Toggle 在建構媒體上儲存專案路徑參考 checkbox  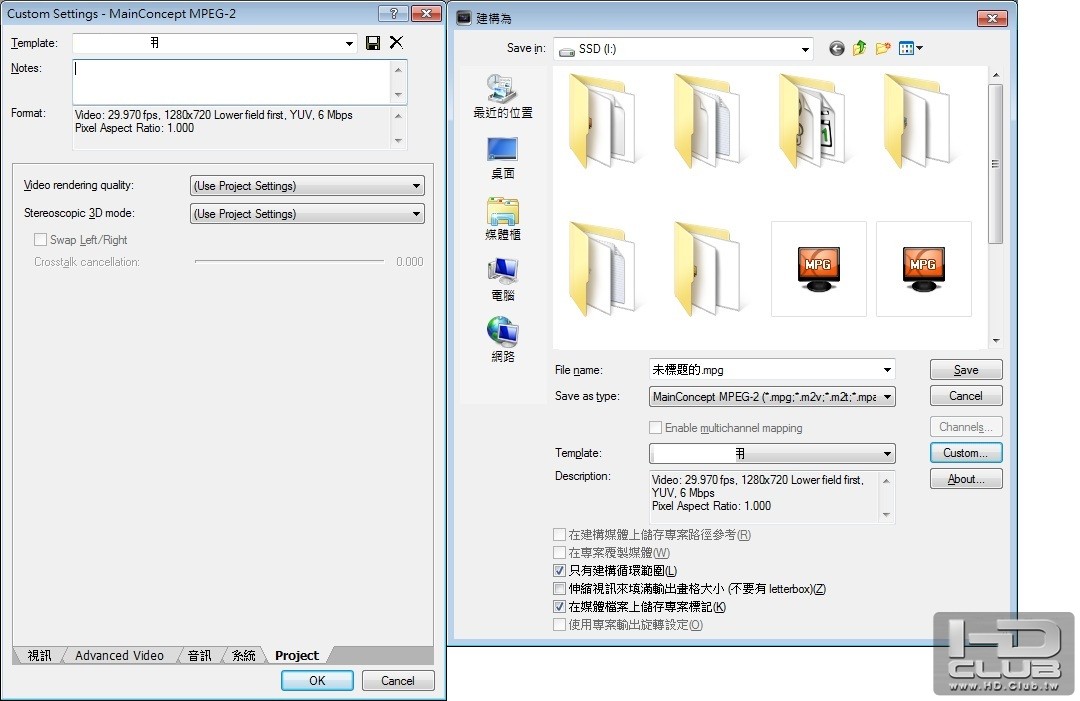pos(559,534)
